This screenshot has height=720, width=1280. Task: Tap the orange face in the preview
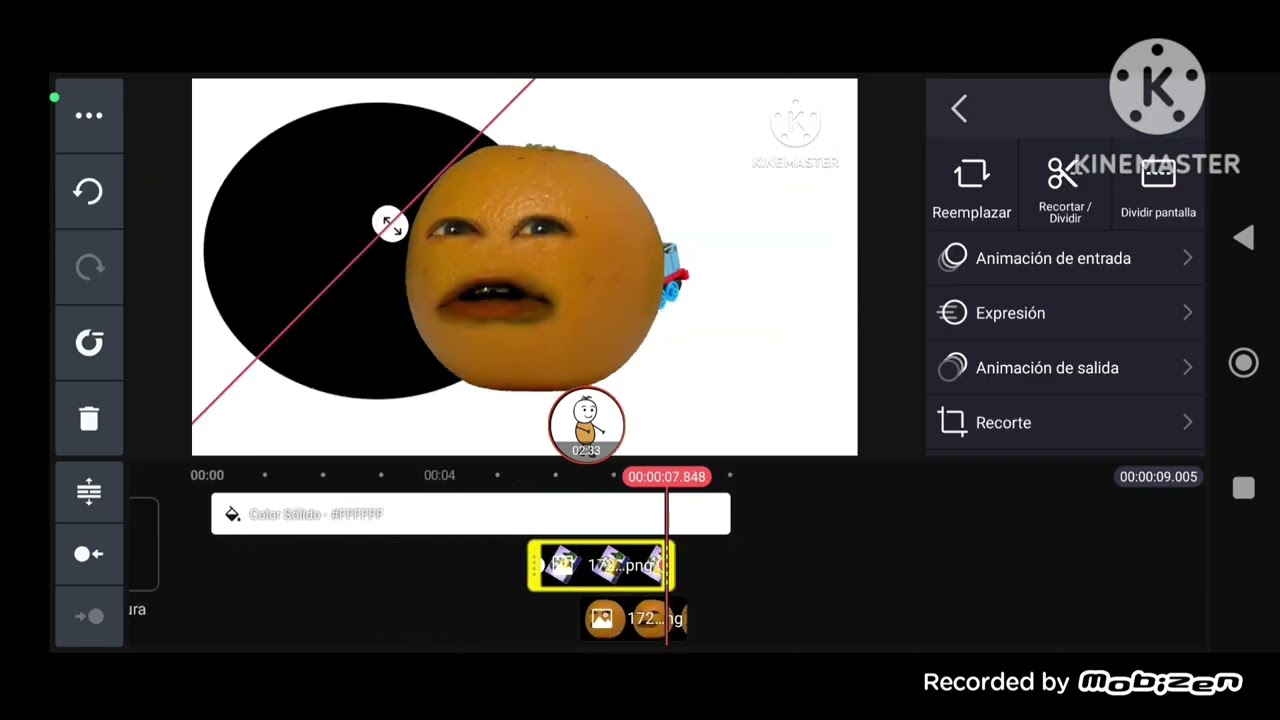click(535, 268)
